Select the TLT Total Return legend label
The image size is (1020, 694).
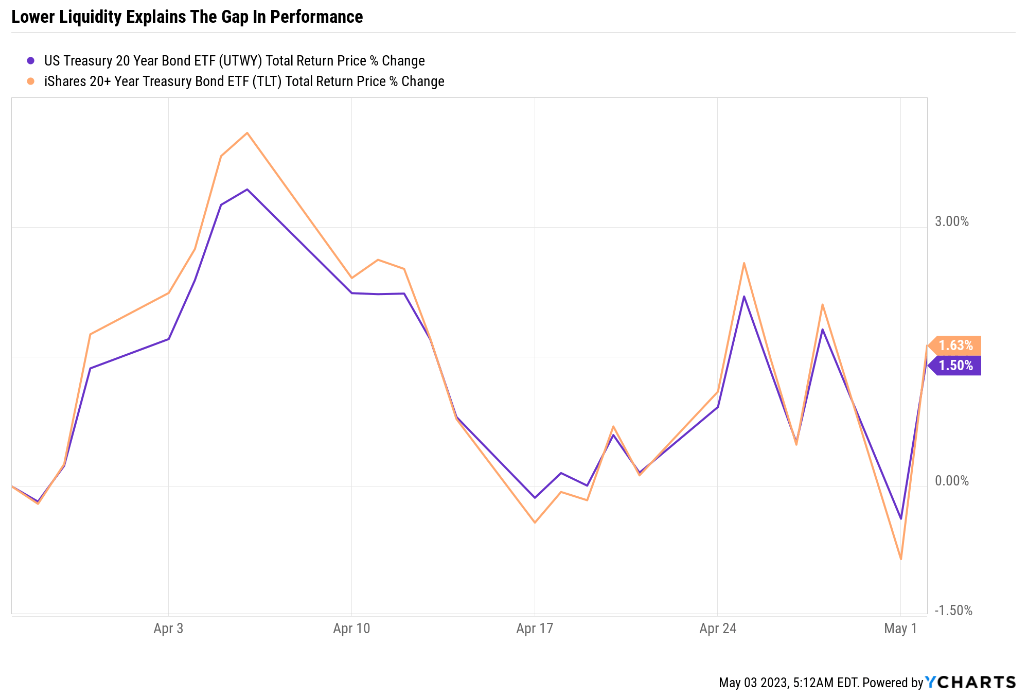click(x=244, y=81)
